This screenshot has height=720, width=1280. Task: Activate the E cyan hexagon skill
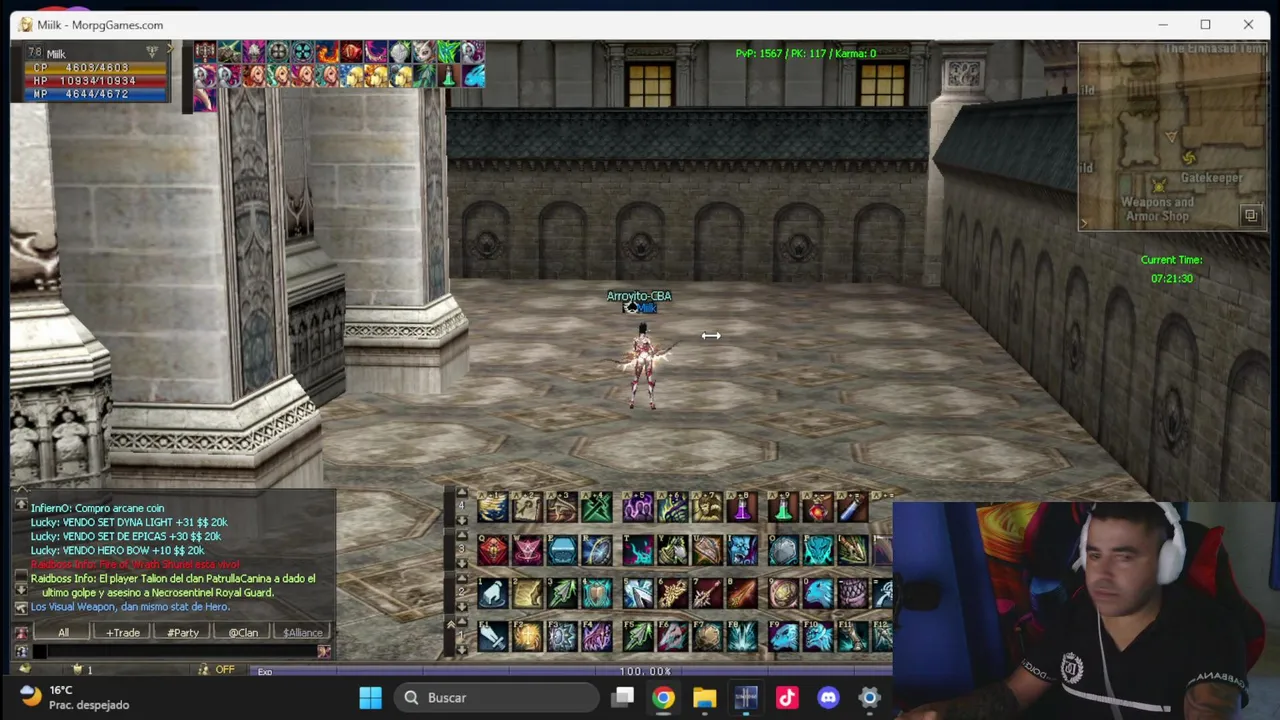562,550
